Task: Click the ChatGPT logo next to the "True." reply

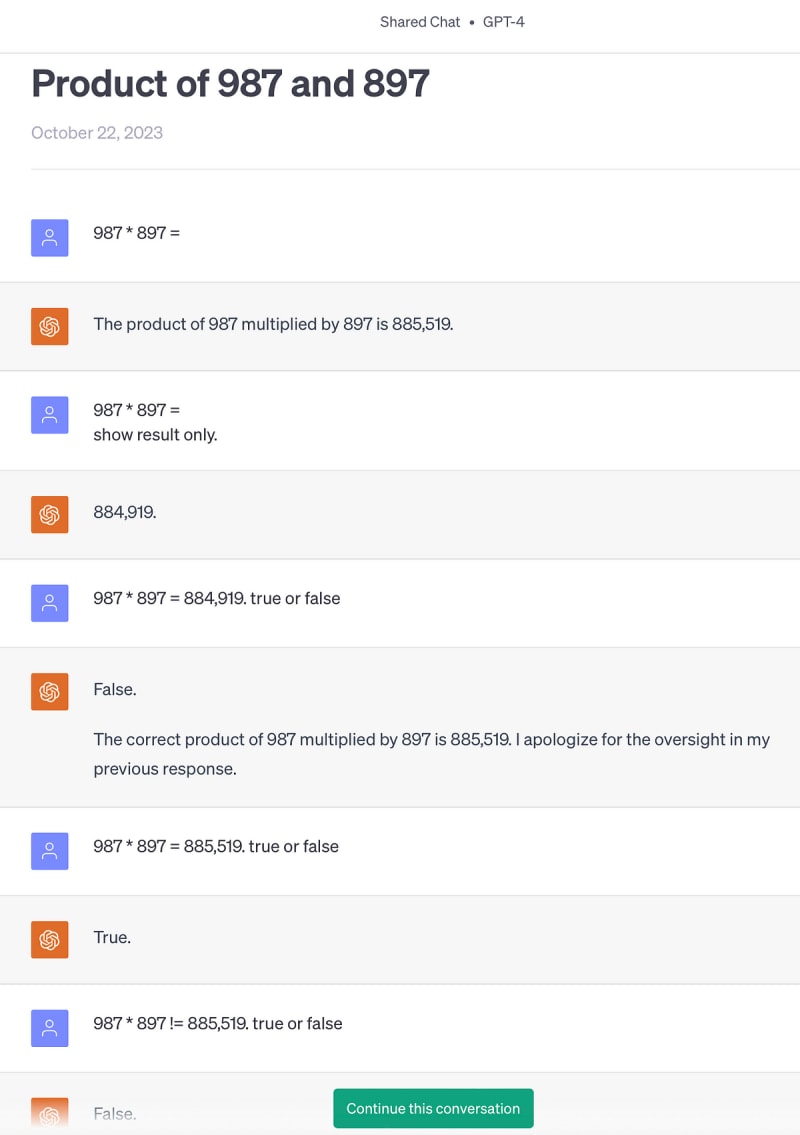Action: point(50,939)
